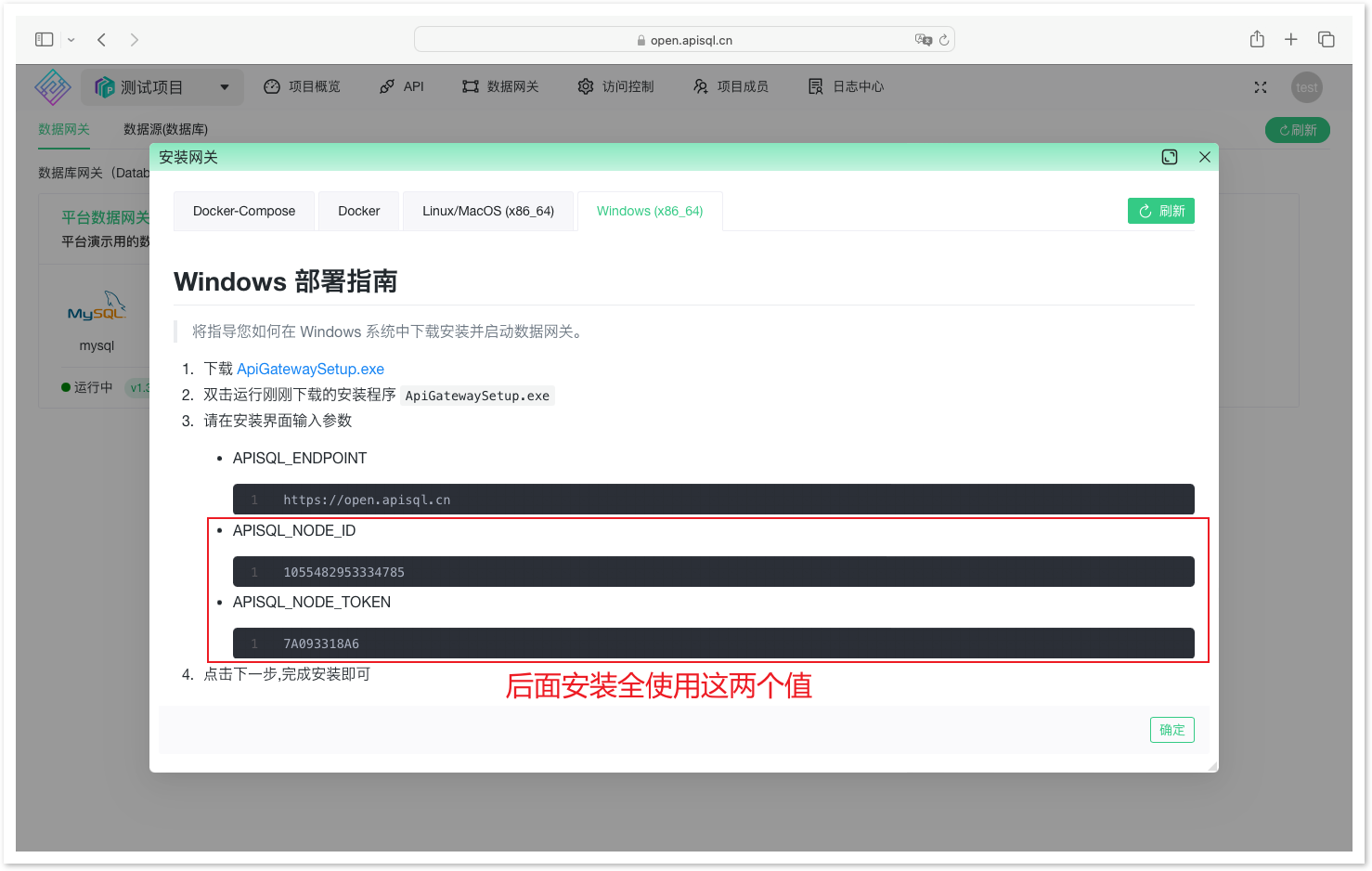The image size is (1372, 871).
Task: Click the inline ApiGatewaySetup.exe code text
Action: point(477,396)
